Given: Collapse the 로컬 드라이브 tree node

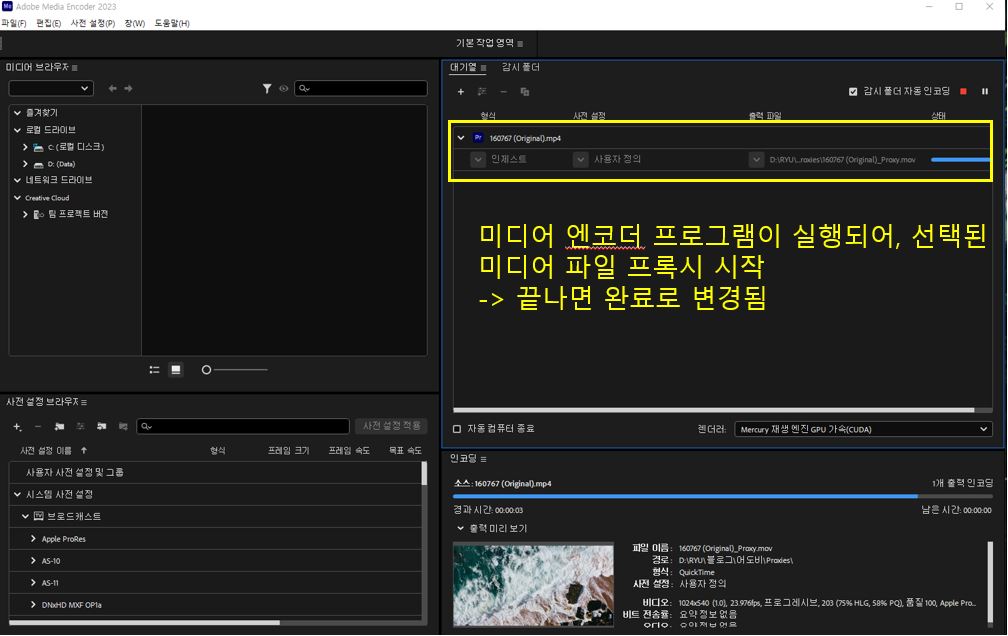Looking at the screenshot, I should 17,130.
